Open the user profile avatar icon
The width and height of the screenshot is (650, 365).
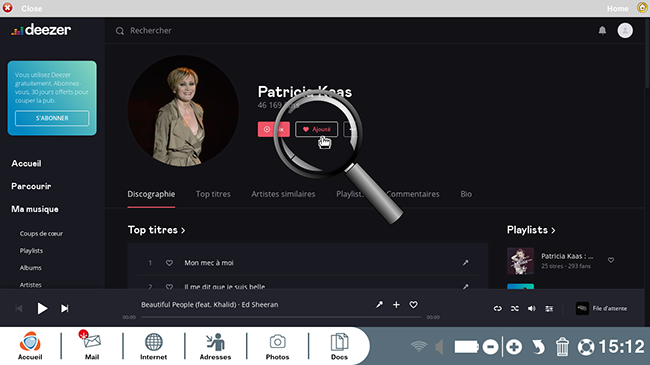[x=625, y=30]
